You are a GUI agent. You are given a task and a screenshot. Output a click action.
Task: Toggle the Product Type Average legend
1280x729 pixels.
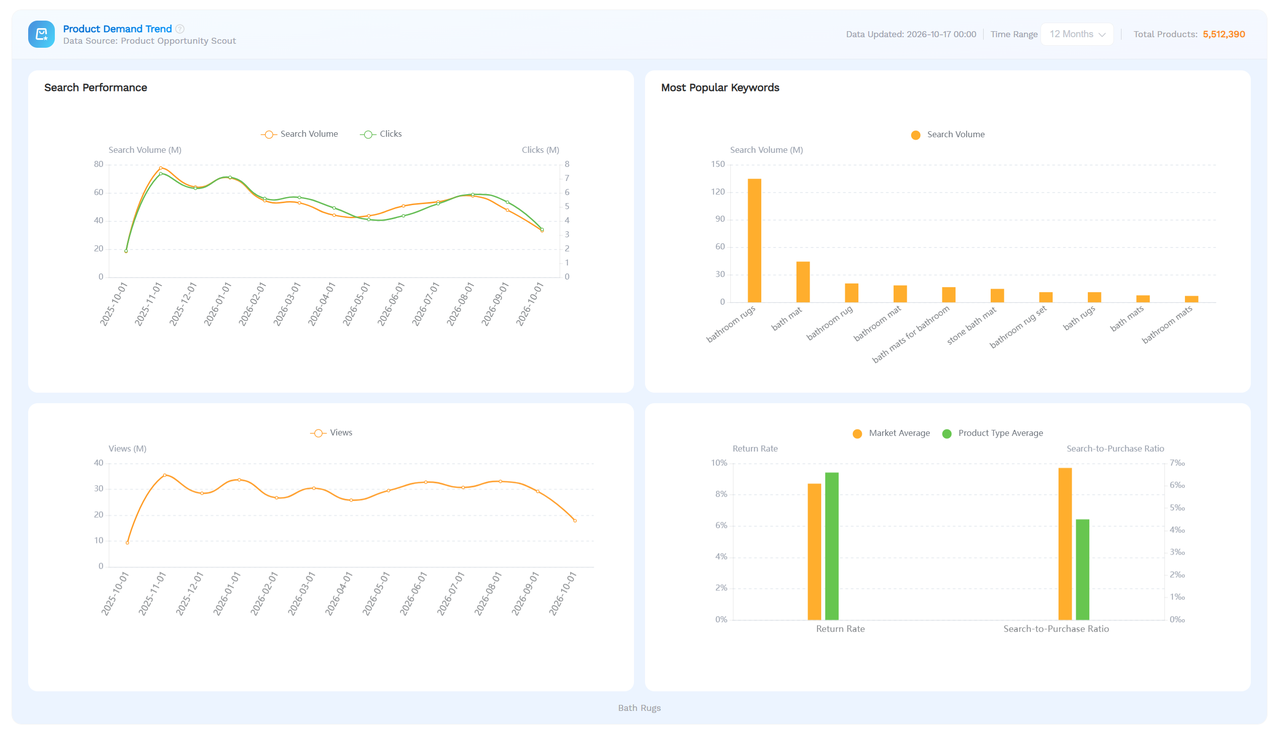pyautogui.click(x=993, y=433)
